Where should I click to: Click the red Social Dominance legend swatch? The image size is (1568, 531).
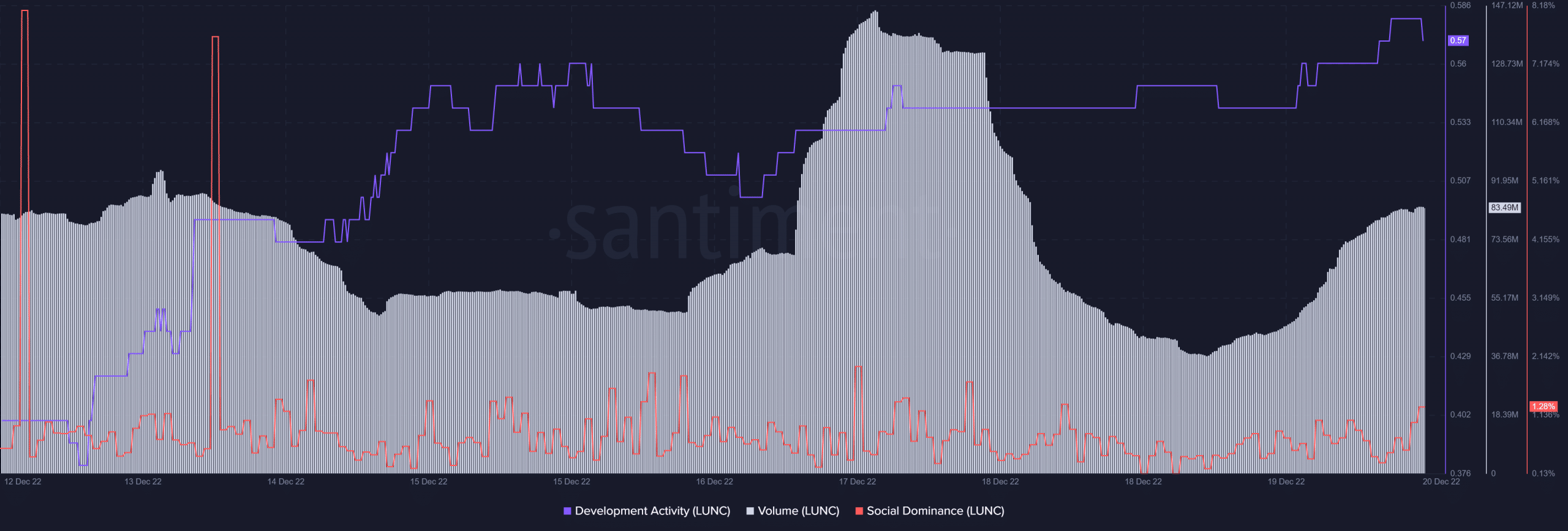pyautogui.click(x=859, y=511)
